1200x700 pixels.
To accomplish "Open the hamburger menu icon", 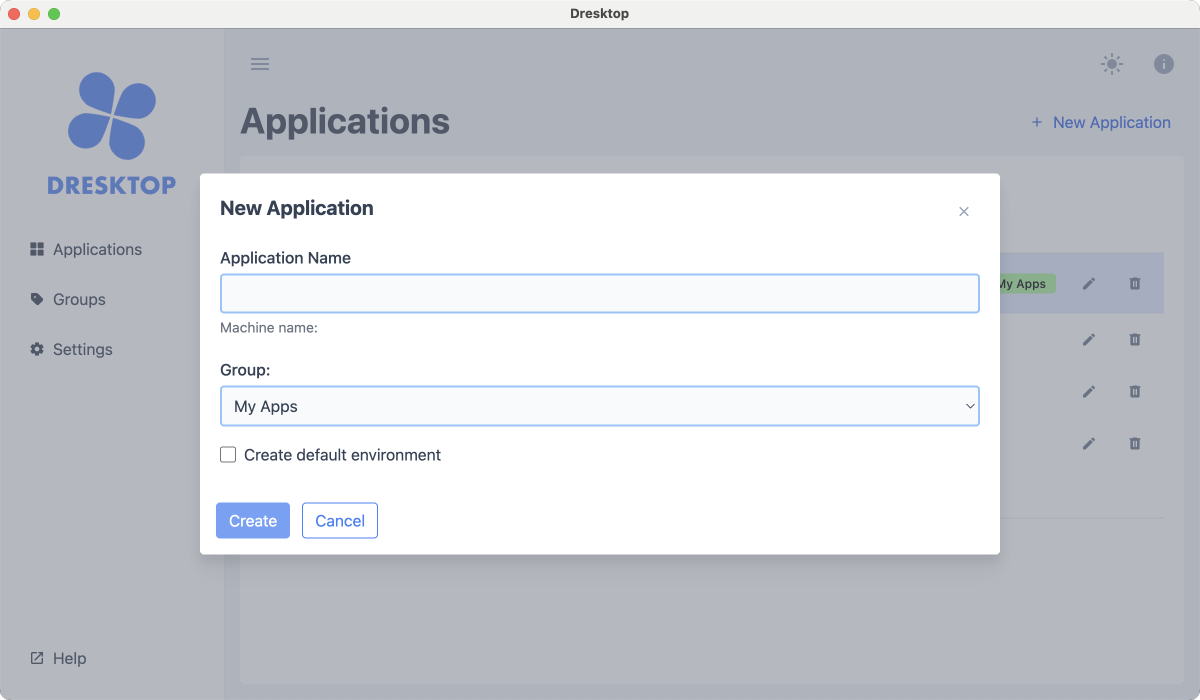I will point(260,63).
